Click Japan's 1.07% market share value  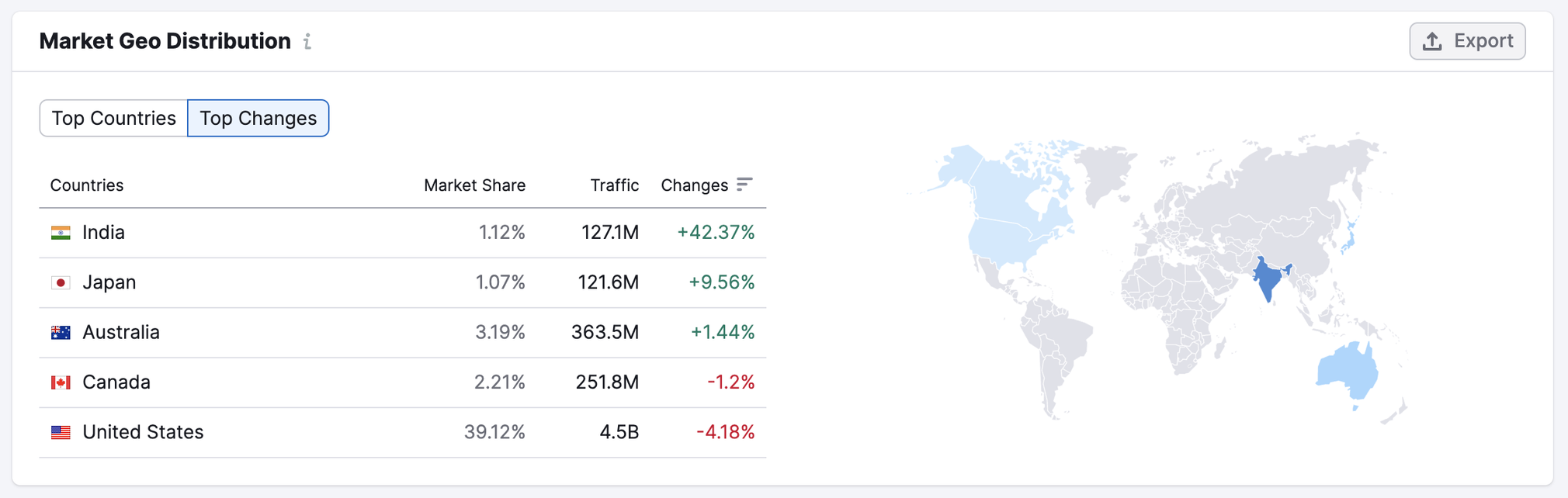[500, 282]
